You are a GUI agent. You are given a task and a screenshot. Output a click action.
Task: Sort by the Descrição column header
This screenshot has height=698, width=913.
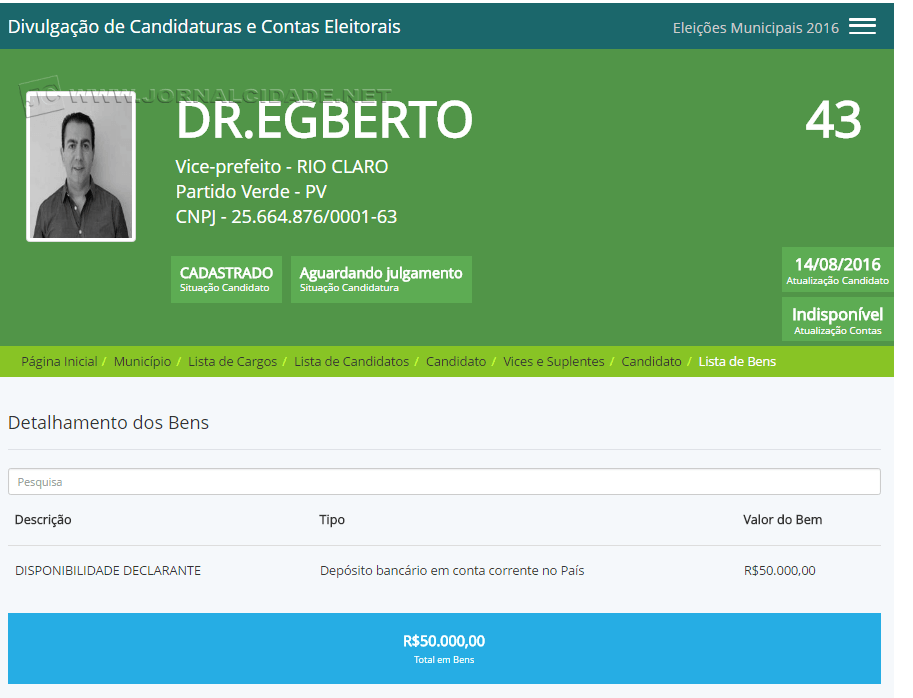(43, 519)
